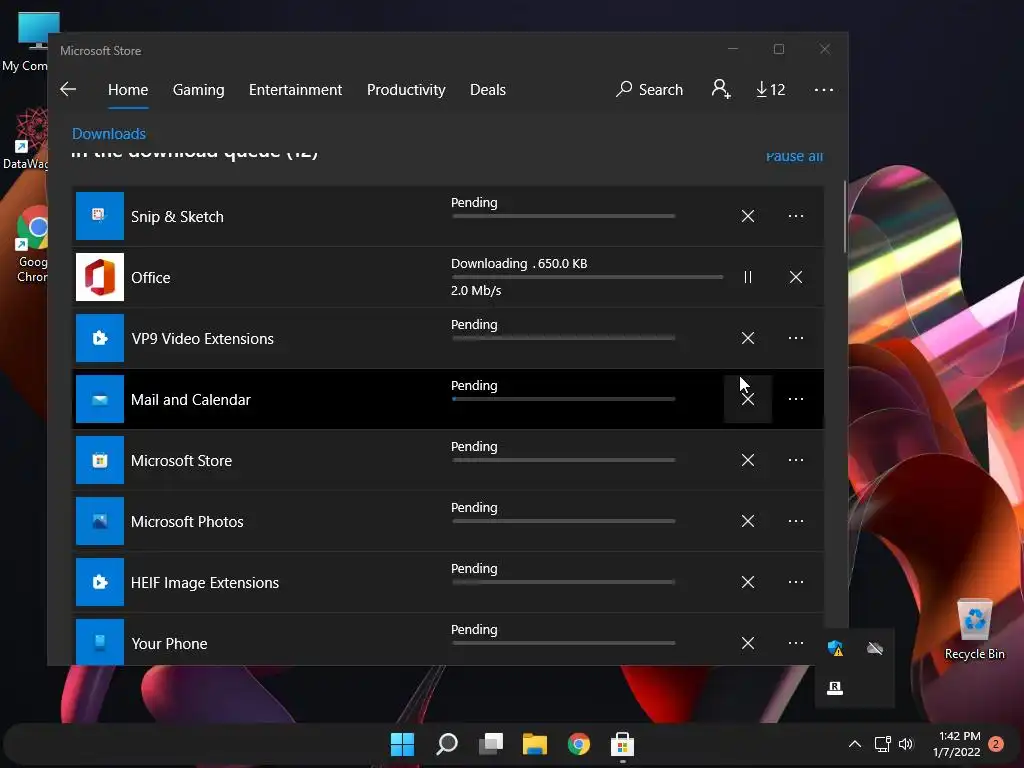Click the Snip & Sketch pending progress bar
1024x768 pixels.
coord(564,216)
